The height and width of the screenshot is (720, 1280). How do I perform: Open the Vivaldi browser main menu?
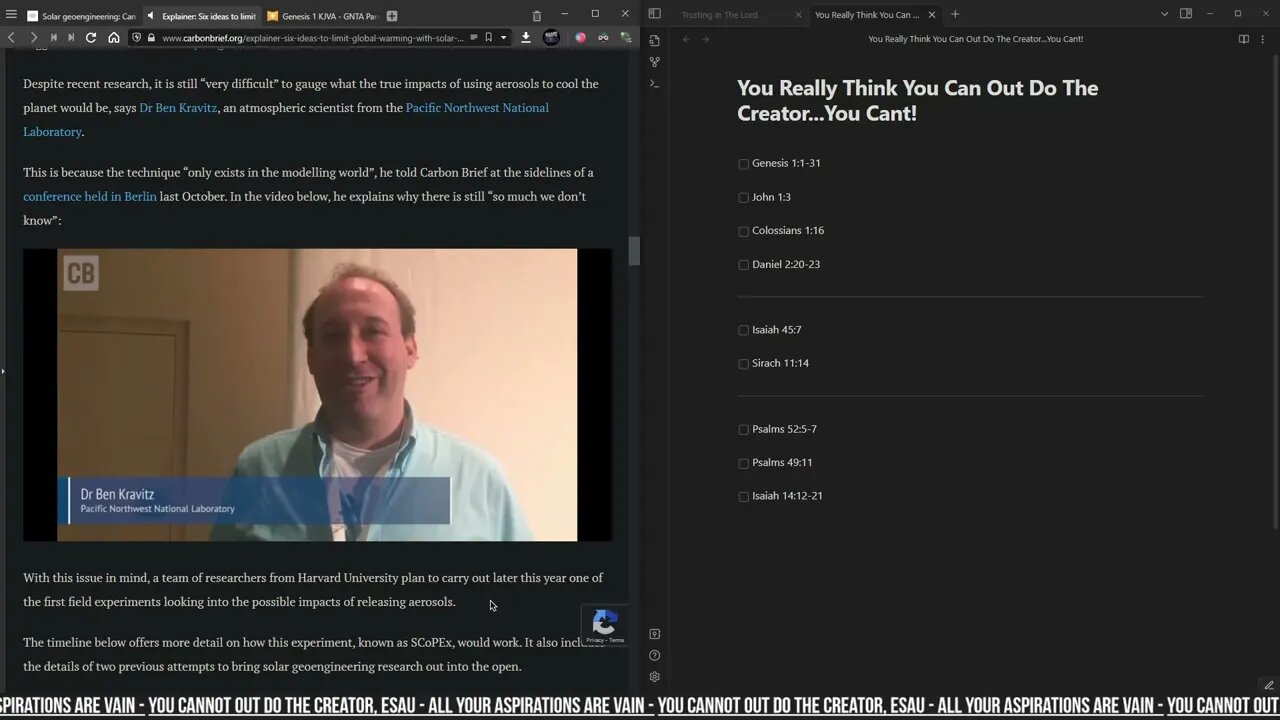click(x=11, y=15)
